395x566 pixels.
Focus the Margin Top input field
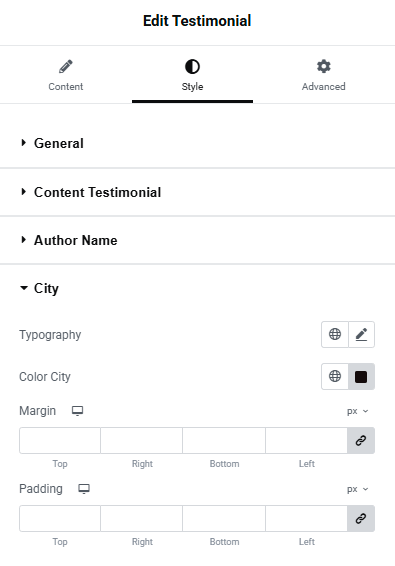point(60,440)
